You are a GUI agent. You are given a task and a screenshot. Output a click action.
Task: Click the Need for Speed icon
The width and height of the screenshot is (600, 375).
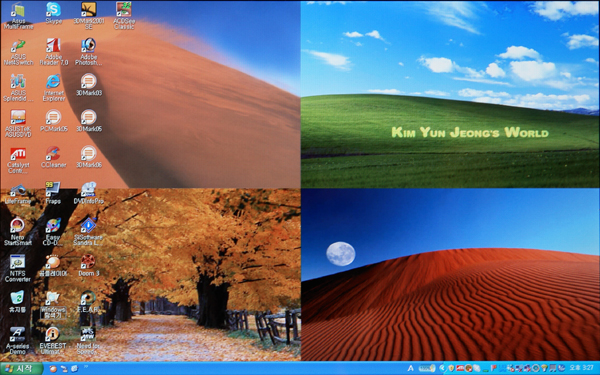pos(88,340)
